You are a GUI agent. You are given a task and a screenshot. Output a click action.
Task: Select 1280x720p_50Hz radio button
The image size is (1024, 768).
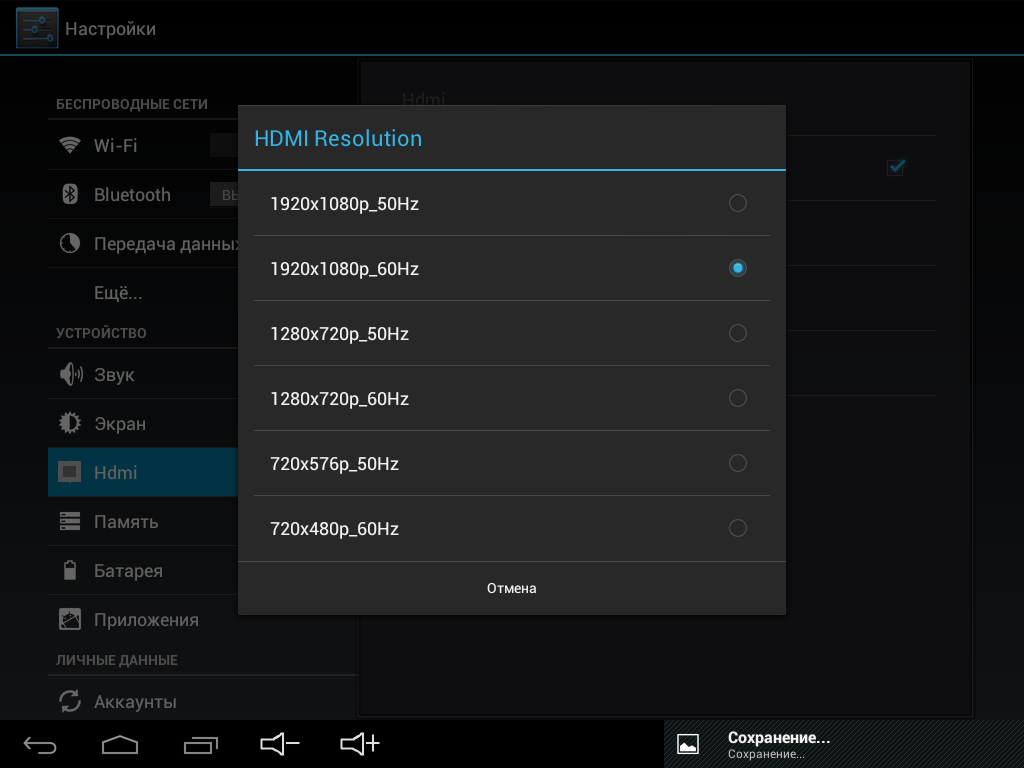737,334
